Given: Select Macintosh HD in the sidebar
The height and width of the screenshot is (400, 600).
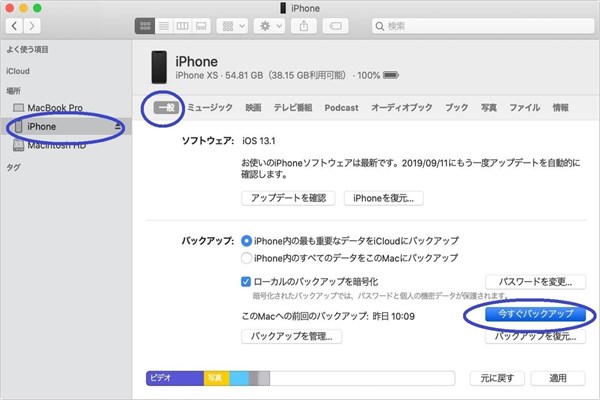Looking at the screenshot, I should 50,145.
